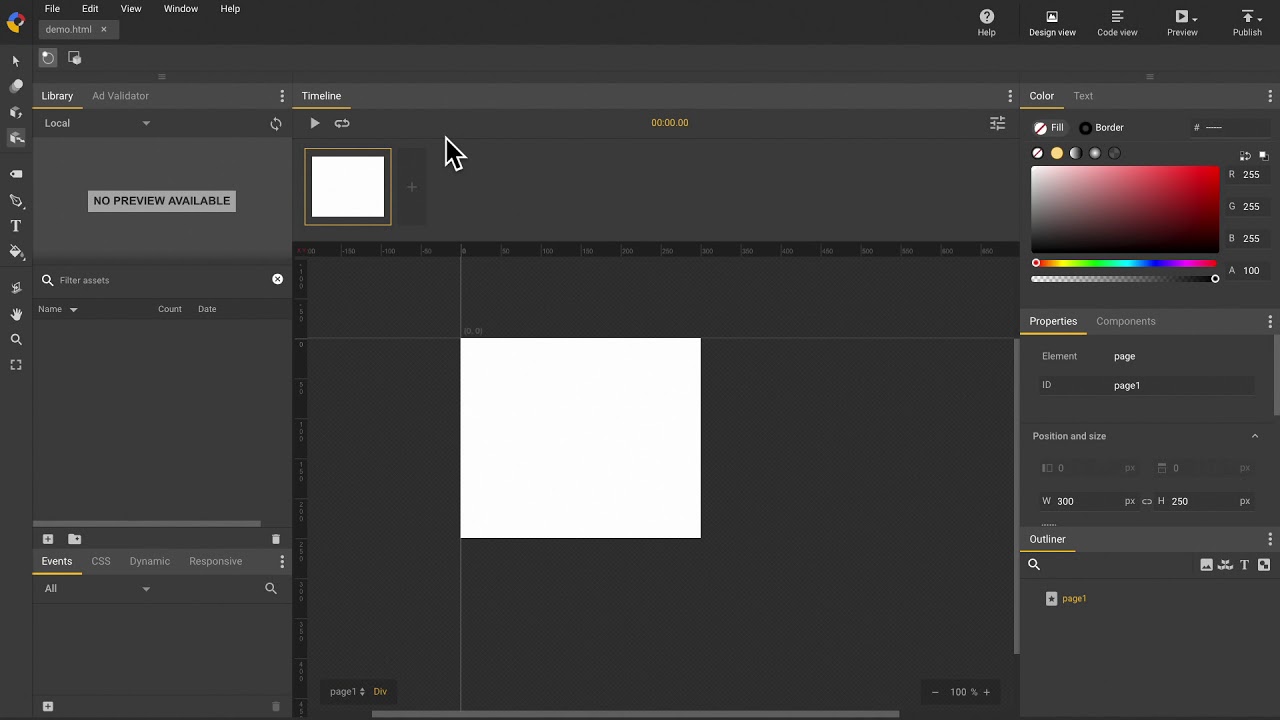
Task: Select the radial gradient fill option
Action: [x=1095, y=153]
